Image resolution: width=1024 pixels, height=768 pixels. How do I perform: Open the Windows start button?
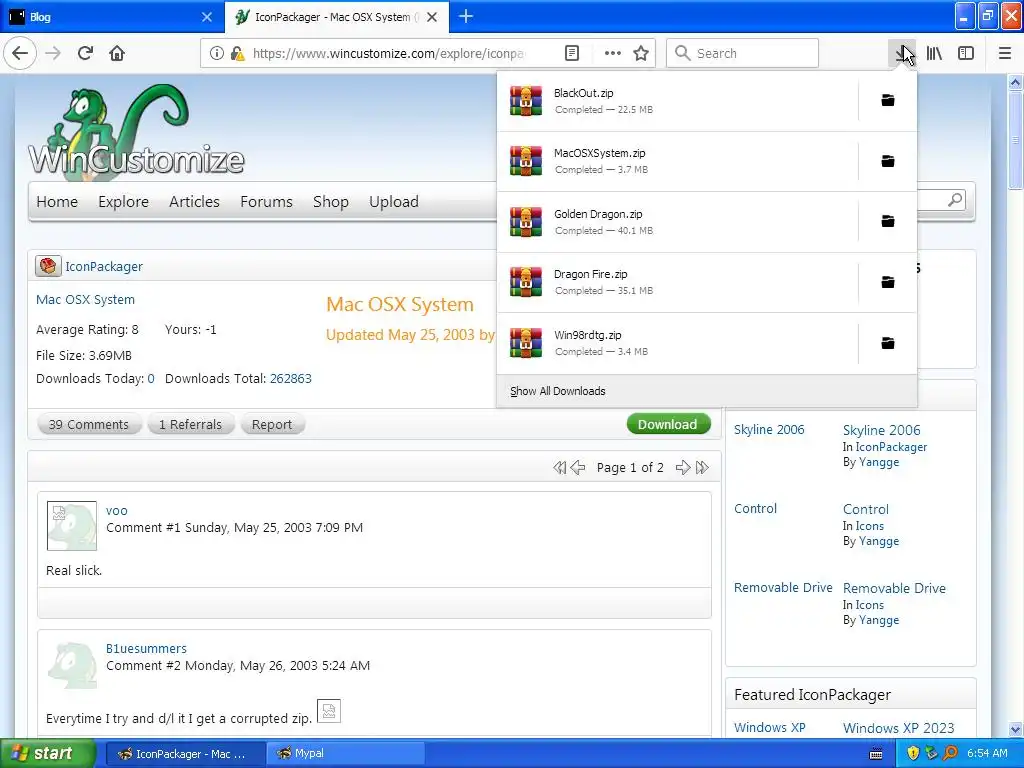[47, 754]
